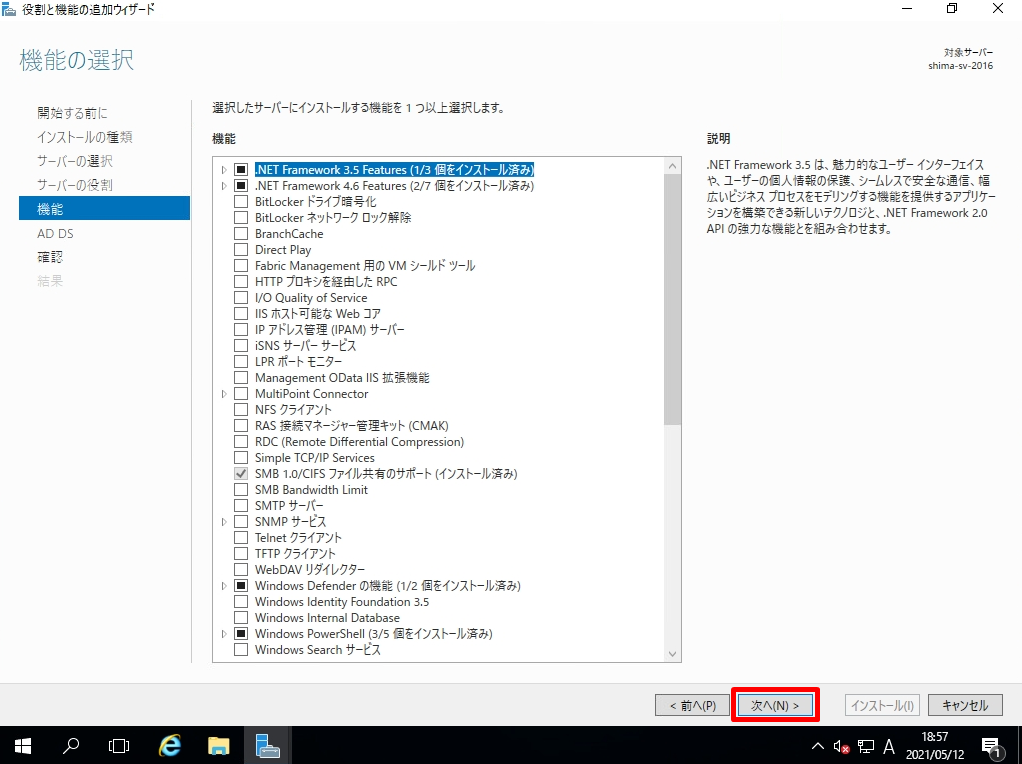Expand the MultiPoint Connector node
The image size is (1022, 764).
click(x=224, y=394)
